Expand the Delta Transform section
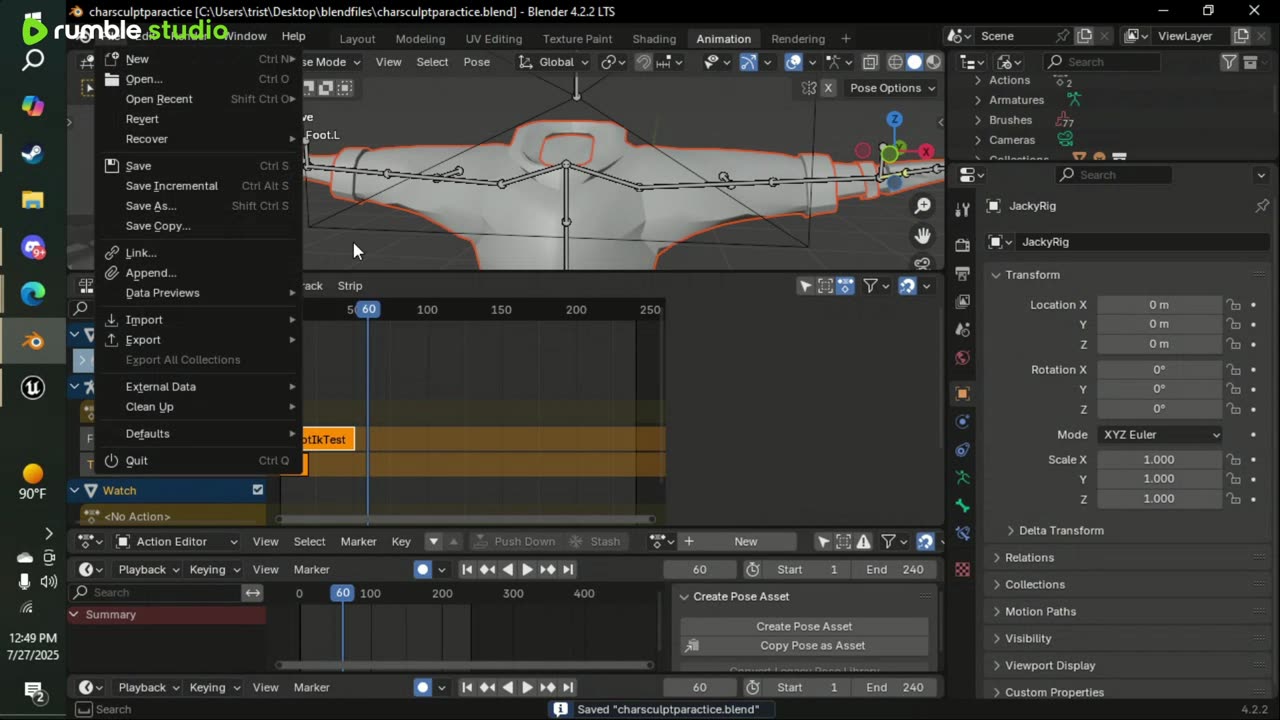 click(x=1060, y=531)
